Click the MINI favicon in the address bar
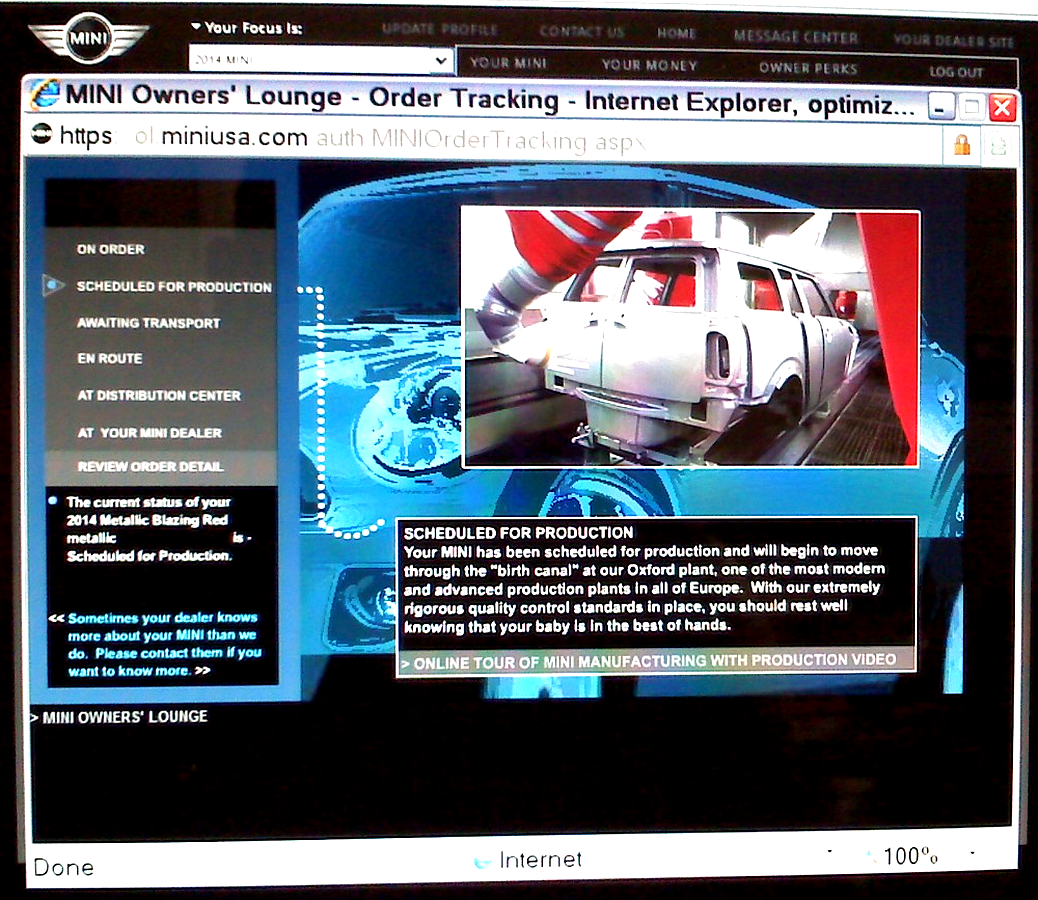The width and height of the screenshot is (1038, 900). click(41, 134)
